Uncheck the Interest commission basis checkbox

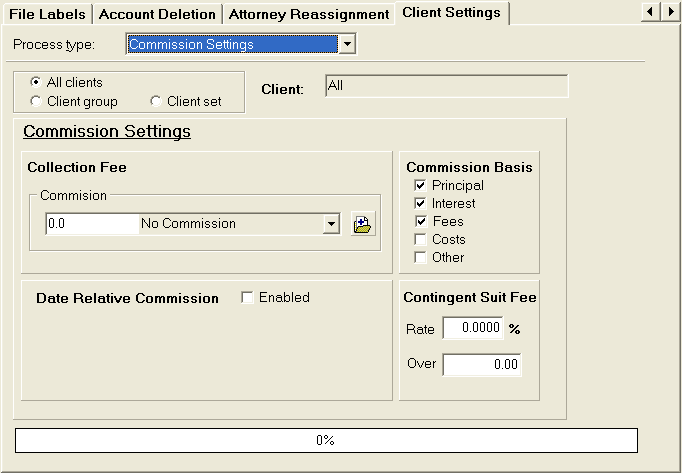(x=420, y=204)
